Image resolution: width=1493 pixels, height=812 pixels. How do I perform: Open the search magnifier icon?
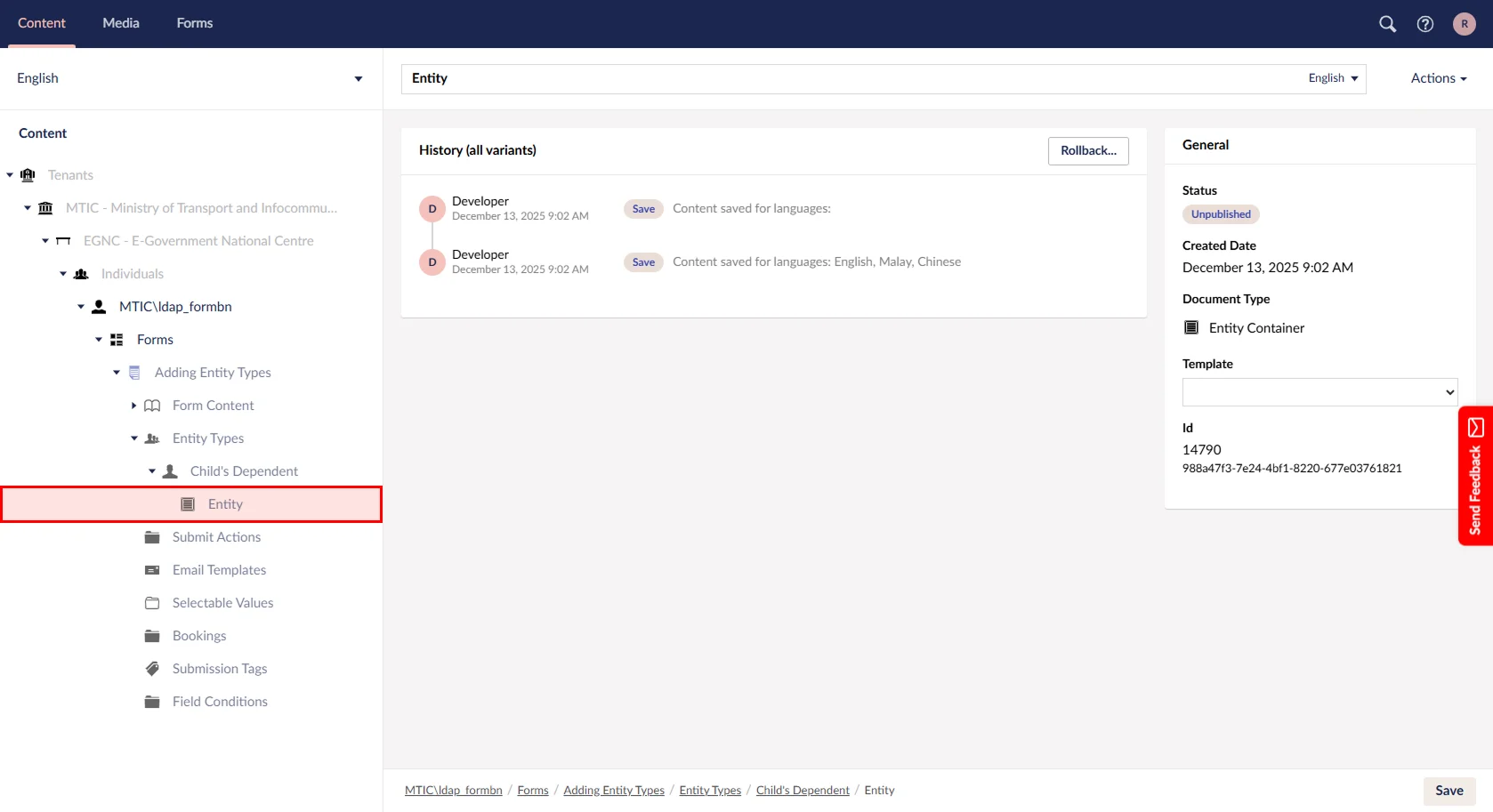(x=1387, y=24)
